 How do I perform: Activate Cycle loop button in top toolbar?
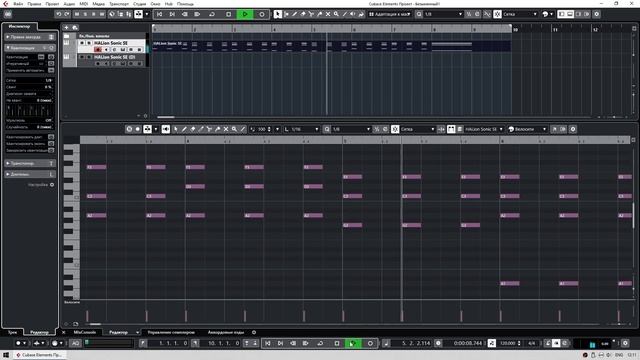tap(212, 14)
